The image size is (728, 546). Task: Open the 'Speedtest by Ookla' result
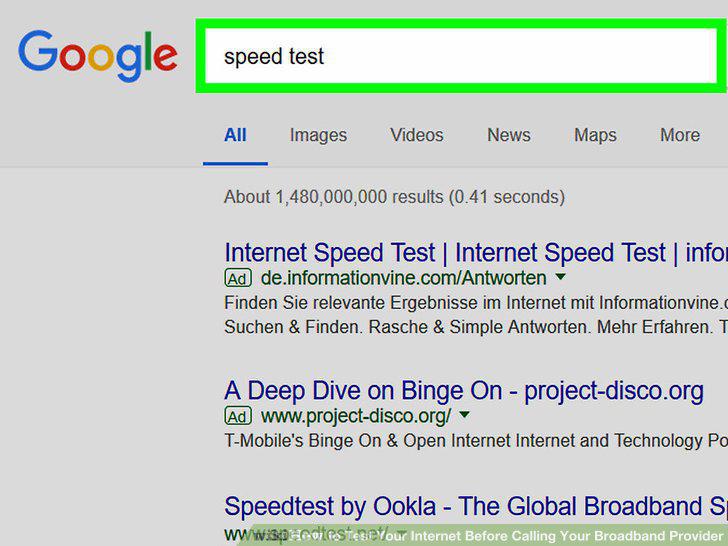(476, 506)
